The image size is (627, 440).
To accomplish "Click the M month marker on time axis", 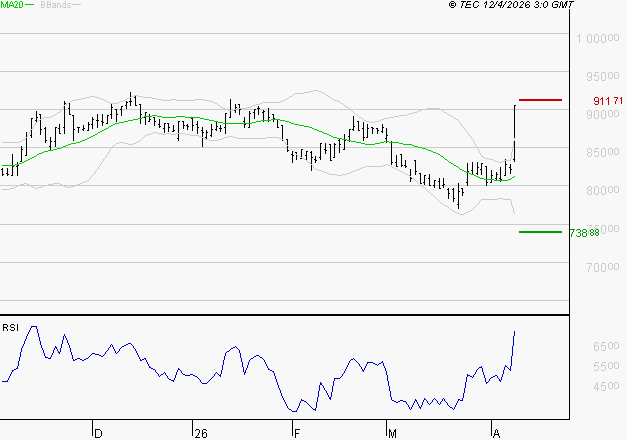I will click(392, 434).
